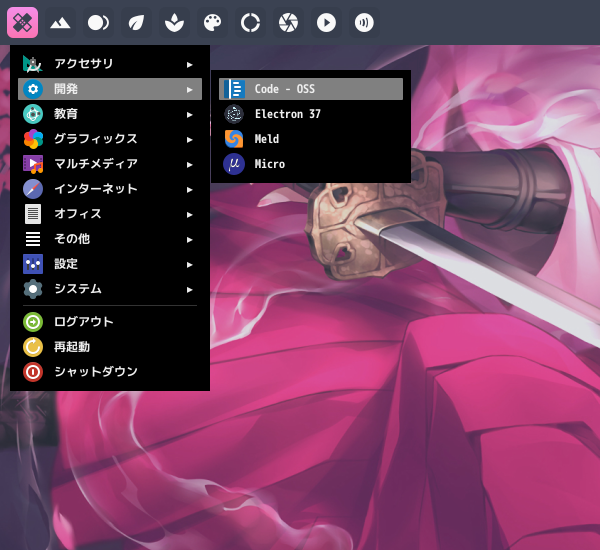Expand the アクセサリ submenu arrow
The width and height of the screenshot is (600, 550).
[x=189, y=65]
